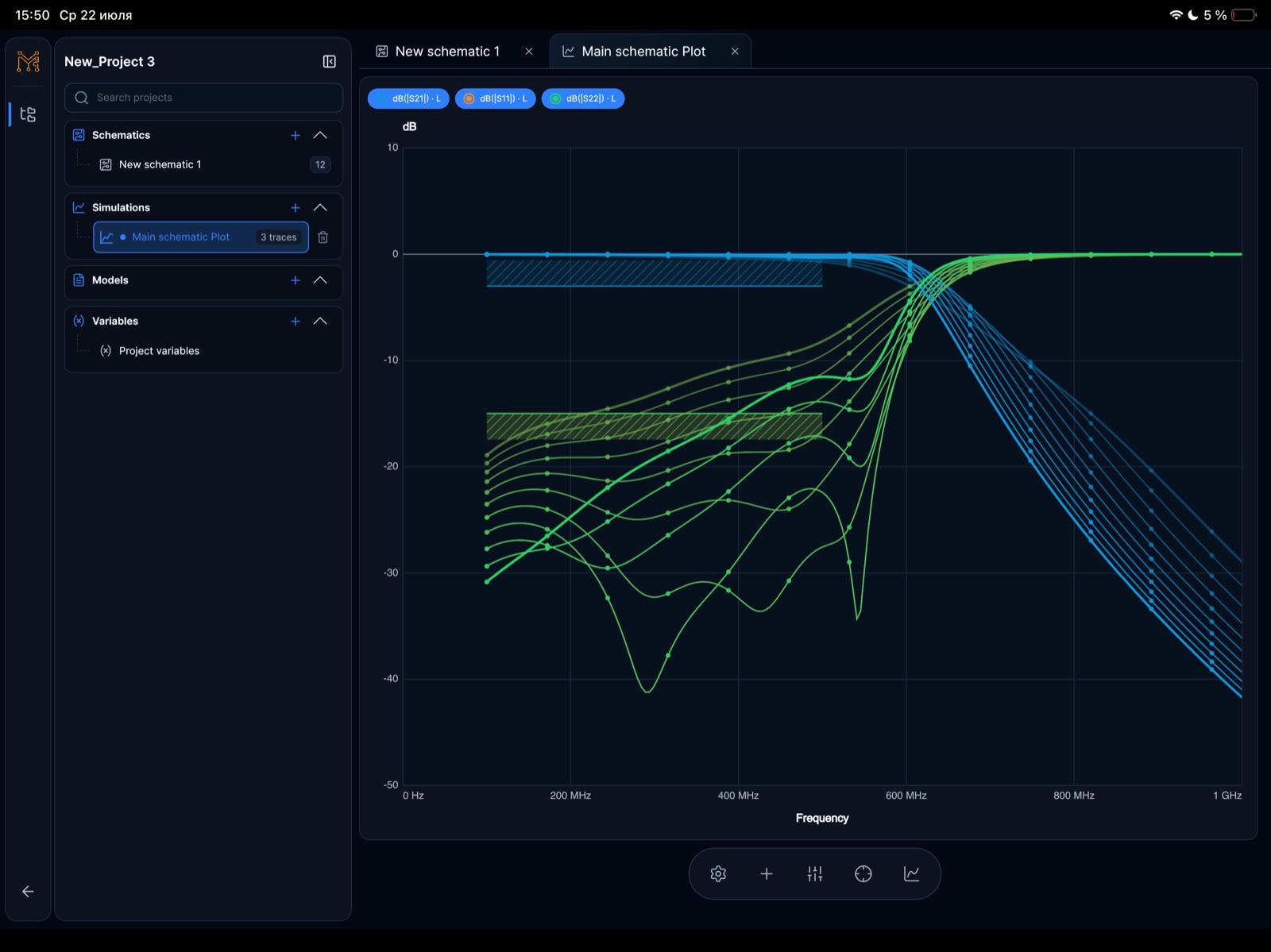Click the 200 MHz axis tick label
This screenshot has height=952, width=1271.
570,796
